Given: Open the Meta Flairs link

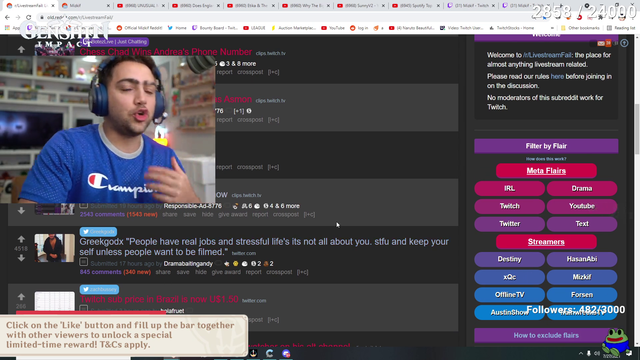Looking at the screenshot, I should tap(546, 171).
